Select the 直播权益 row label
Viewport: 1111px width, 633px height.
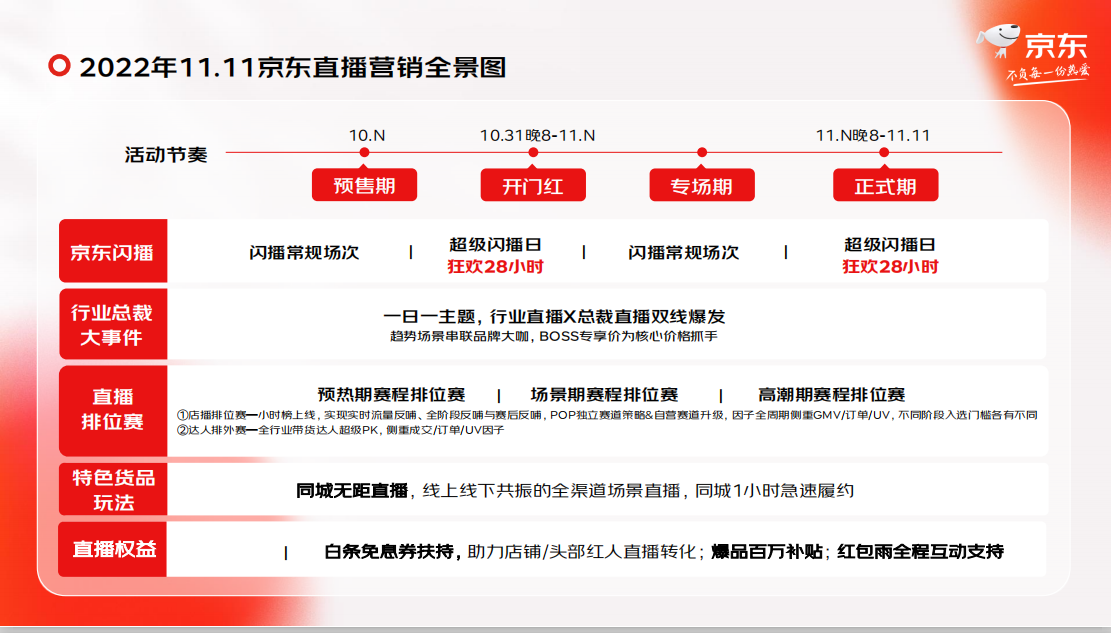point(112,549)
